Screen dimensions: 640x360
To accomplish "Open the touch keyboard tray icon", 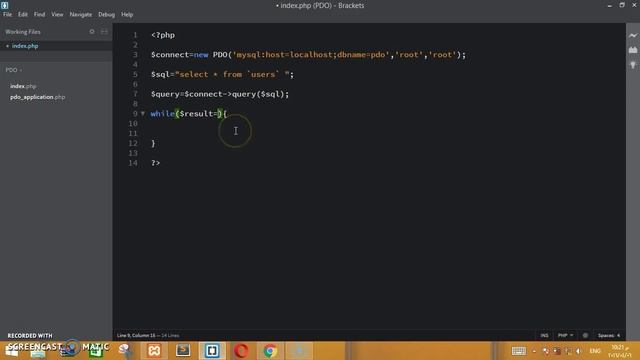I will tap(519, 351).
